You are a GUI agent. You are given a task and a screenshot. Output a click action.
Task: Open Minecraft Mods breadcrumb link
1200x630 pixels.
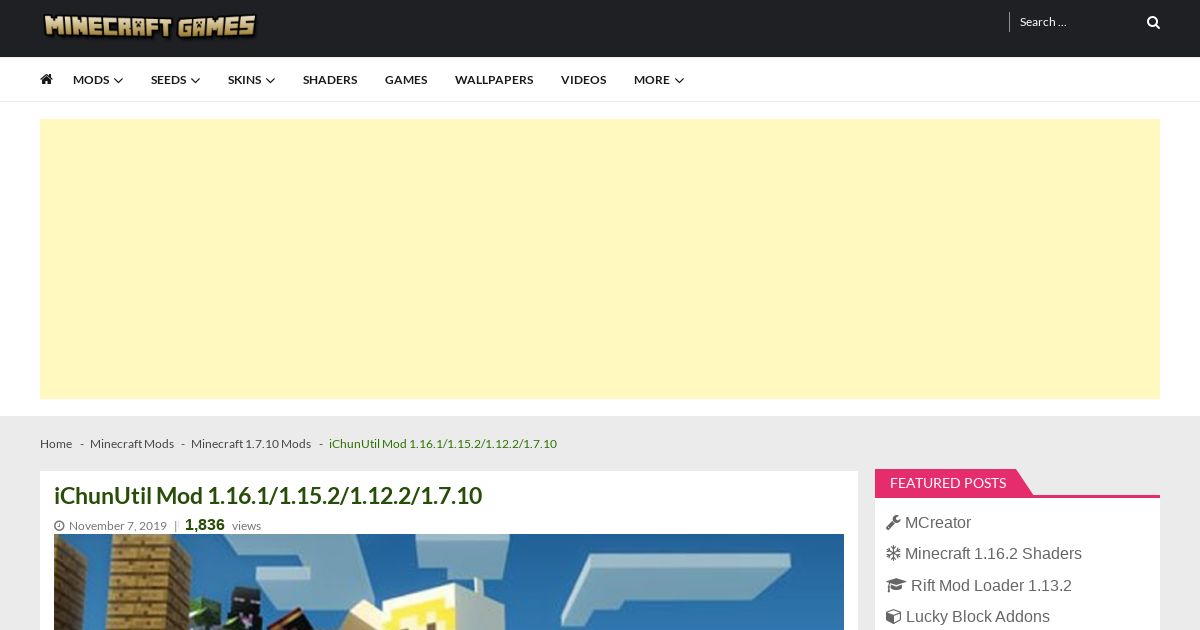click(x=132, y=444)
